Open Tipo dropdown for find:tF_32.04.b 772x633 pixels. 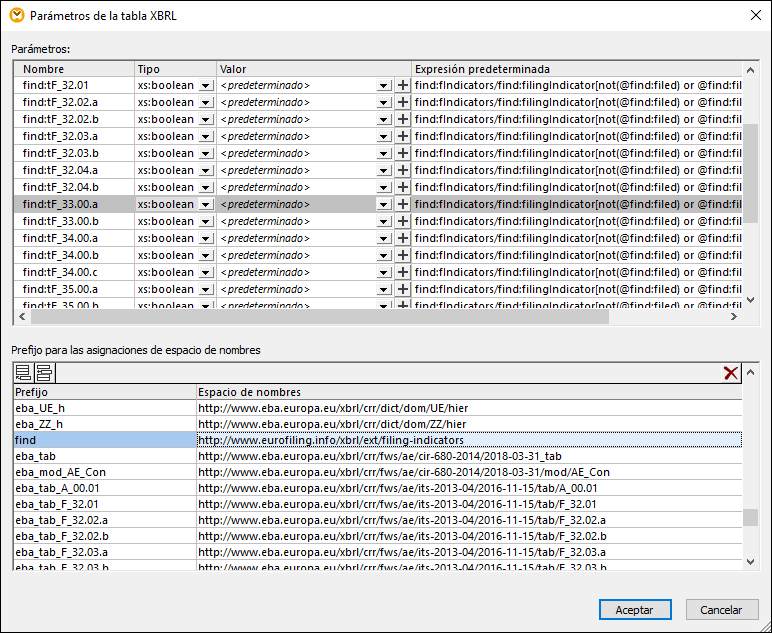[206, 188]
